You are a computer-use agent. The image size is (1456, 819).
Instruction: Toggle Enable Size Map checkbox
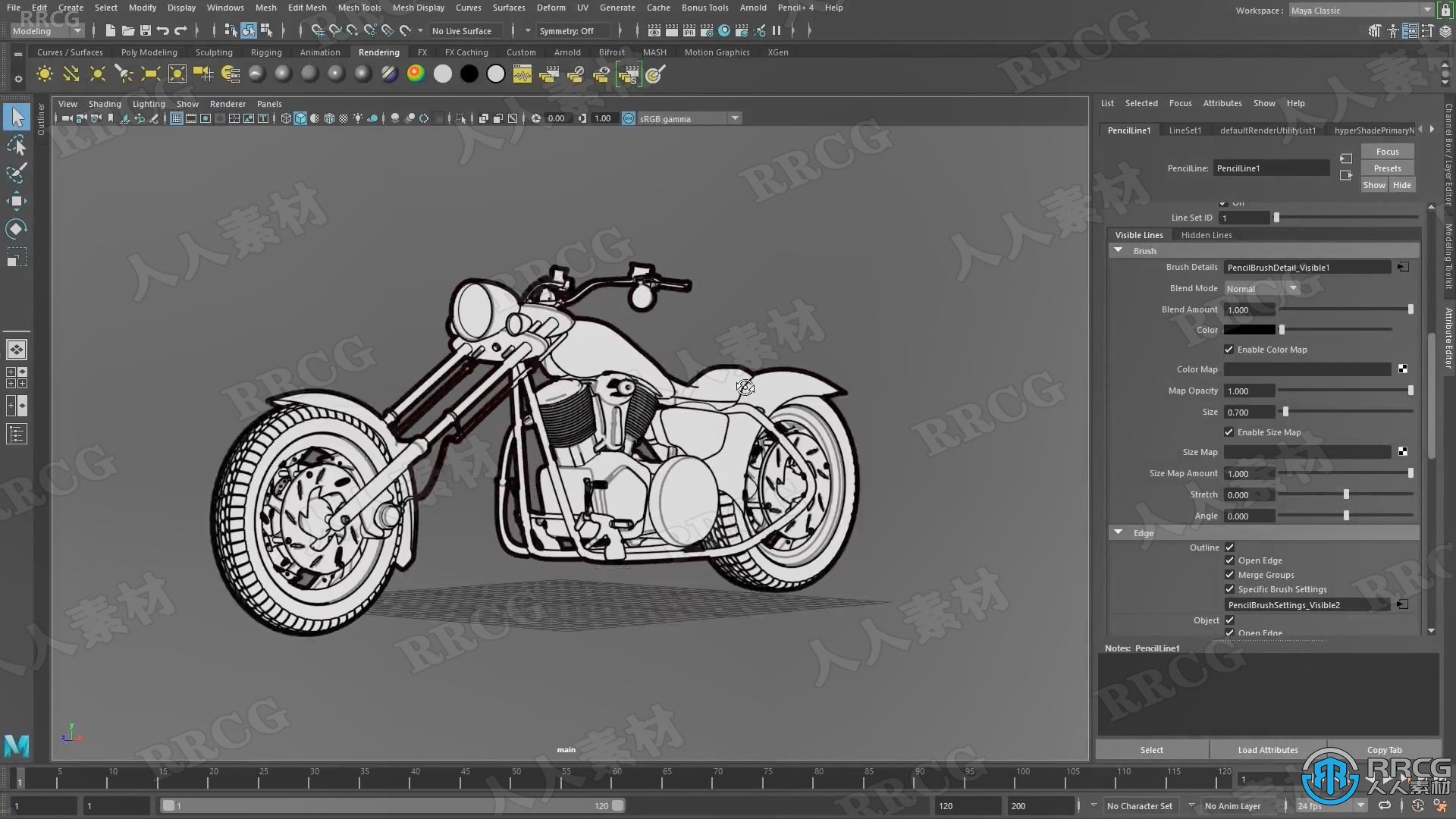1228,432
